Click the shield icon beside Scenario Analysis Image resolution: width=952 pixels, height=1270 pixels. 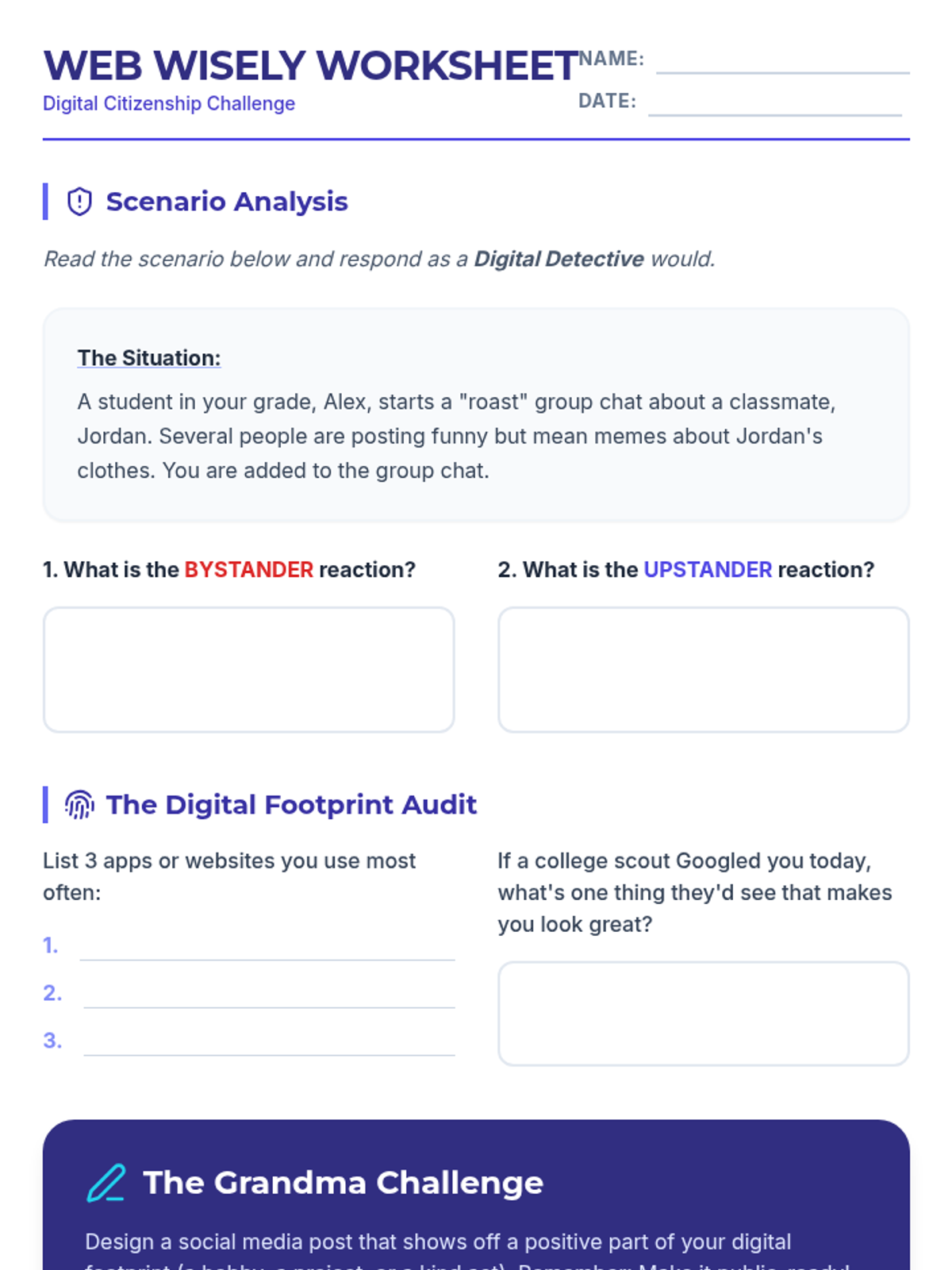tap(79, 202)
